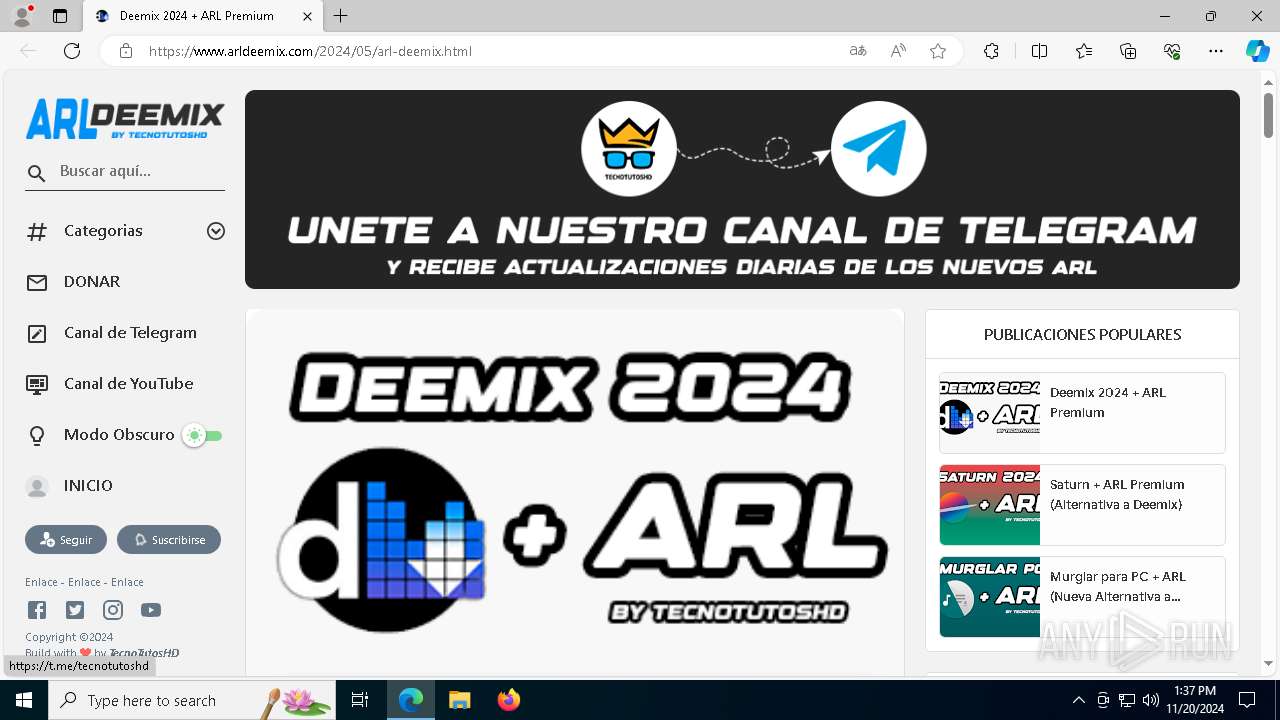Screen dimensions: 1280x720
Task: Click the Deemix 2024 + ARL main image
Action: pos(575,493)
